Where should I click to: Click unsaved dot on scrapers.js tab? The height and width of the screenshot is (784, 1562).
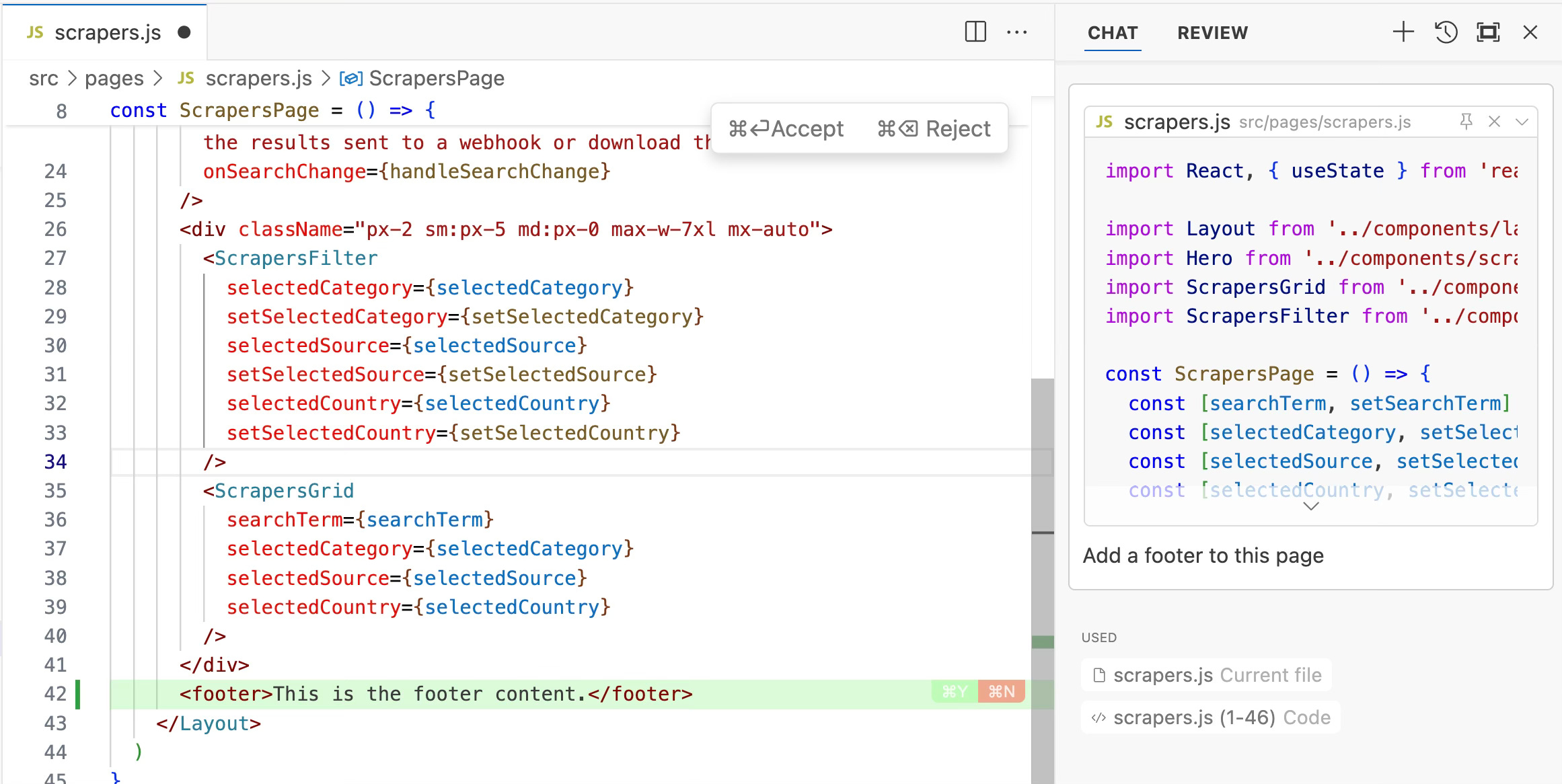coord(184,32)
